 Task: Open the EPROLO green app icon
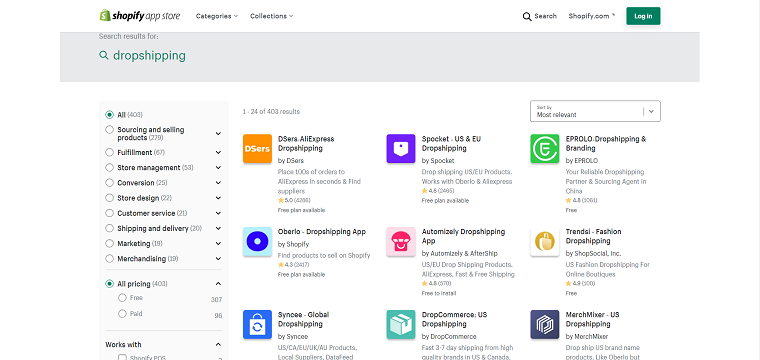point(545,148)
